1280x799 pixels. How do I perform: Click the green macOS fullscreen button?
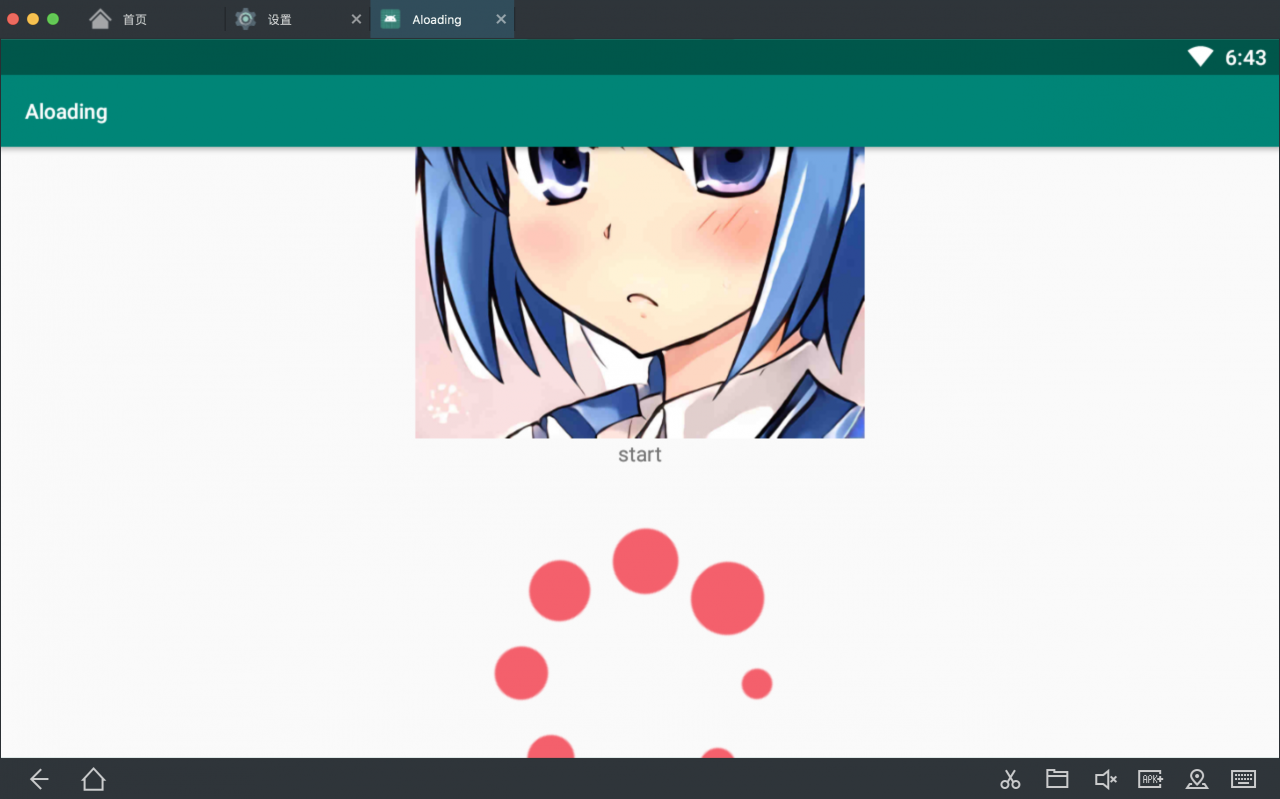click(53, 19)
